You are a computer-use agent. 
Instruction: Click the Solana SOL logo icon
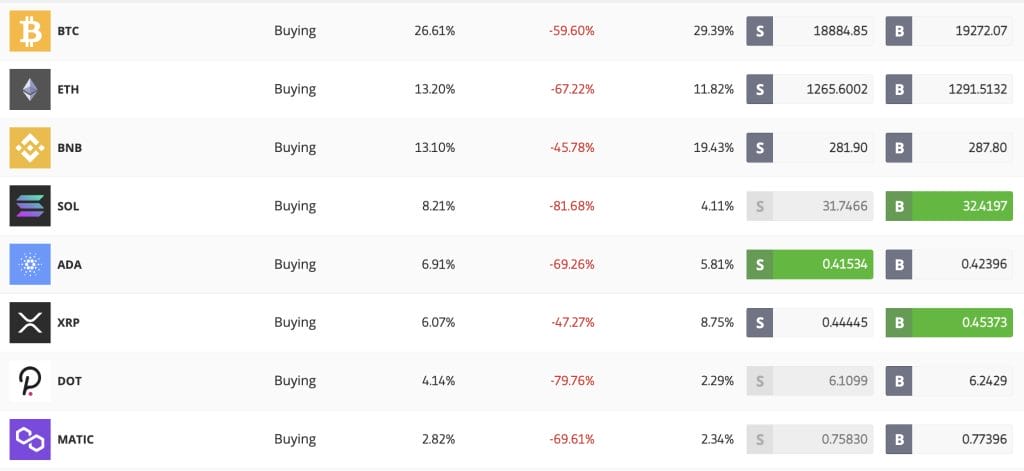(x=30, y=206)
